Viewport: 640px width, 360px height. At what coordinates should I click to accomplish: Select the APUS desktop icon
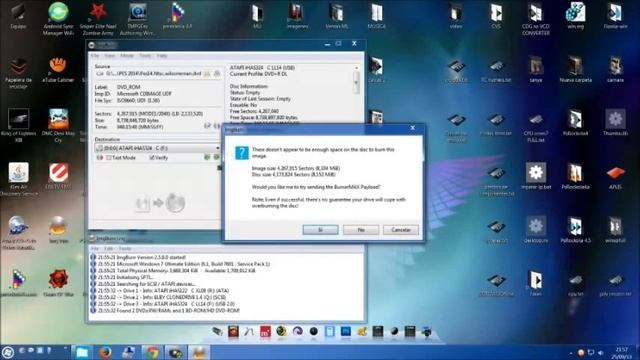(616, 176)
